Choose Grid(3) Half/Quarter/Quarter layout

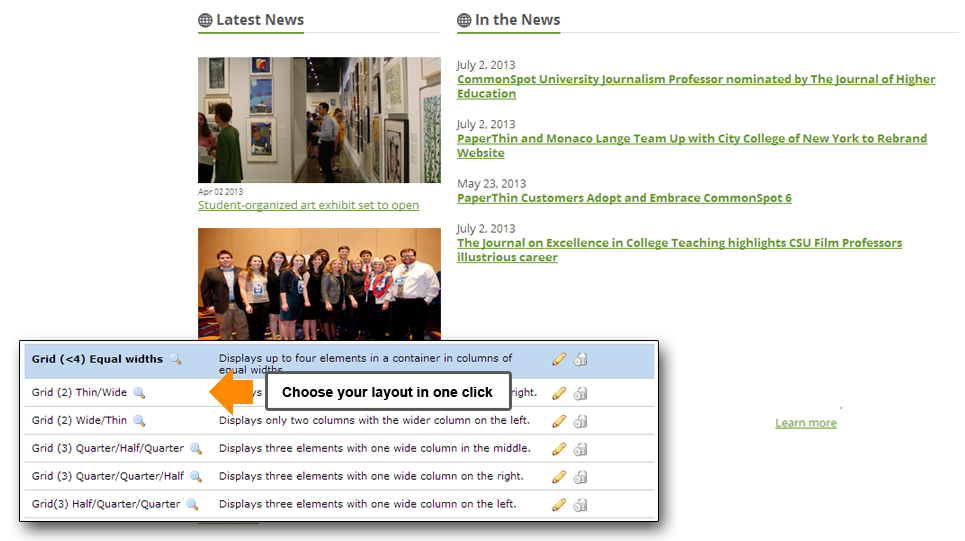pyautogui.click(x=106, y=504)
